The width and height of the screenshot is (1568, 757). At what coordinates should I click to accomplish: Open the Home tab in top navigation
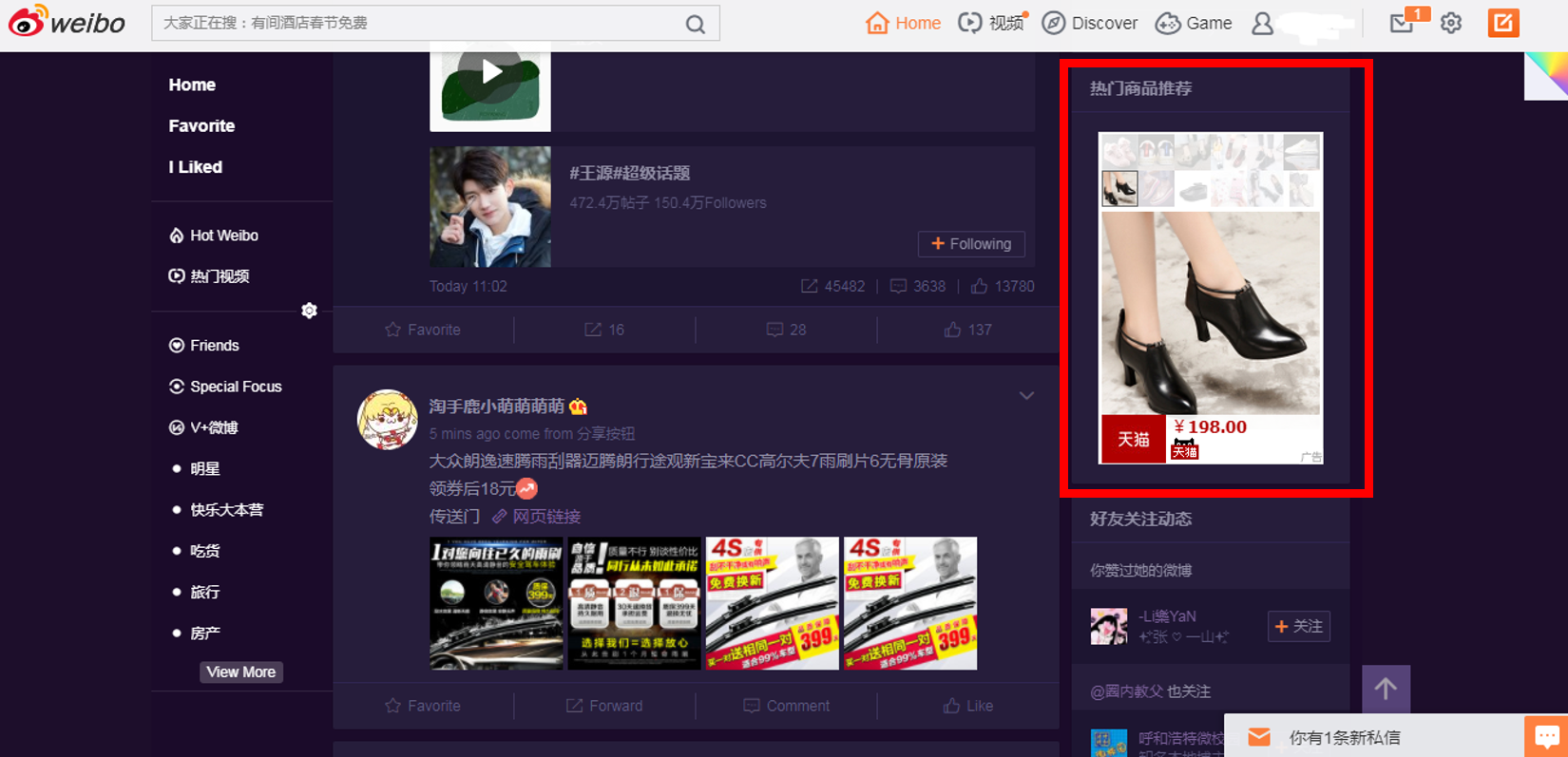pyautogui.click(x=903, y=23)
